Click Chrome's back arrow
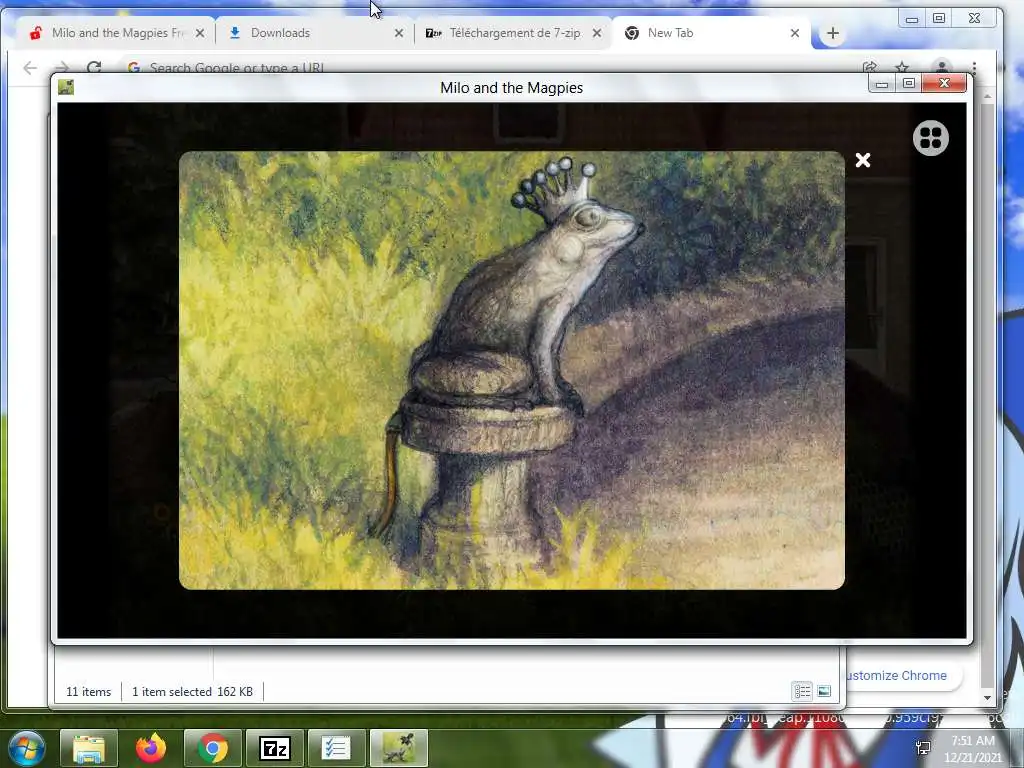Screen dimensions: 1024x768 coord(30,67)
